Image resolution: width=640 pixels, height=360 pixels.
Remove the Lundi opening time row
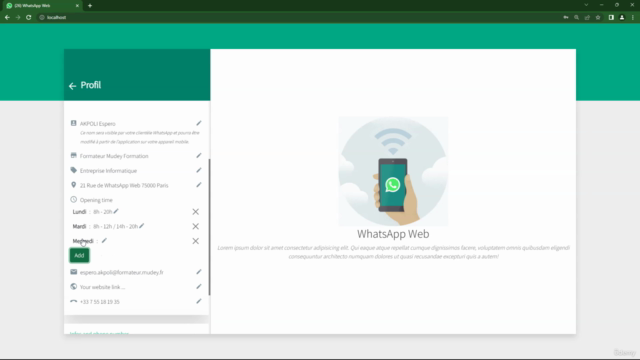pos(196,211)
